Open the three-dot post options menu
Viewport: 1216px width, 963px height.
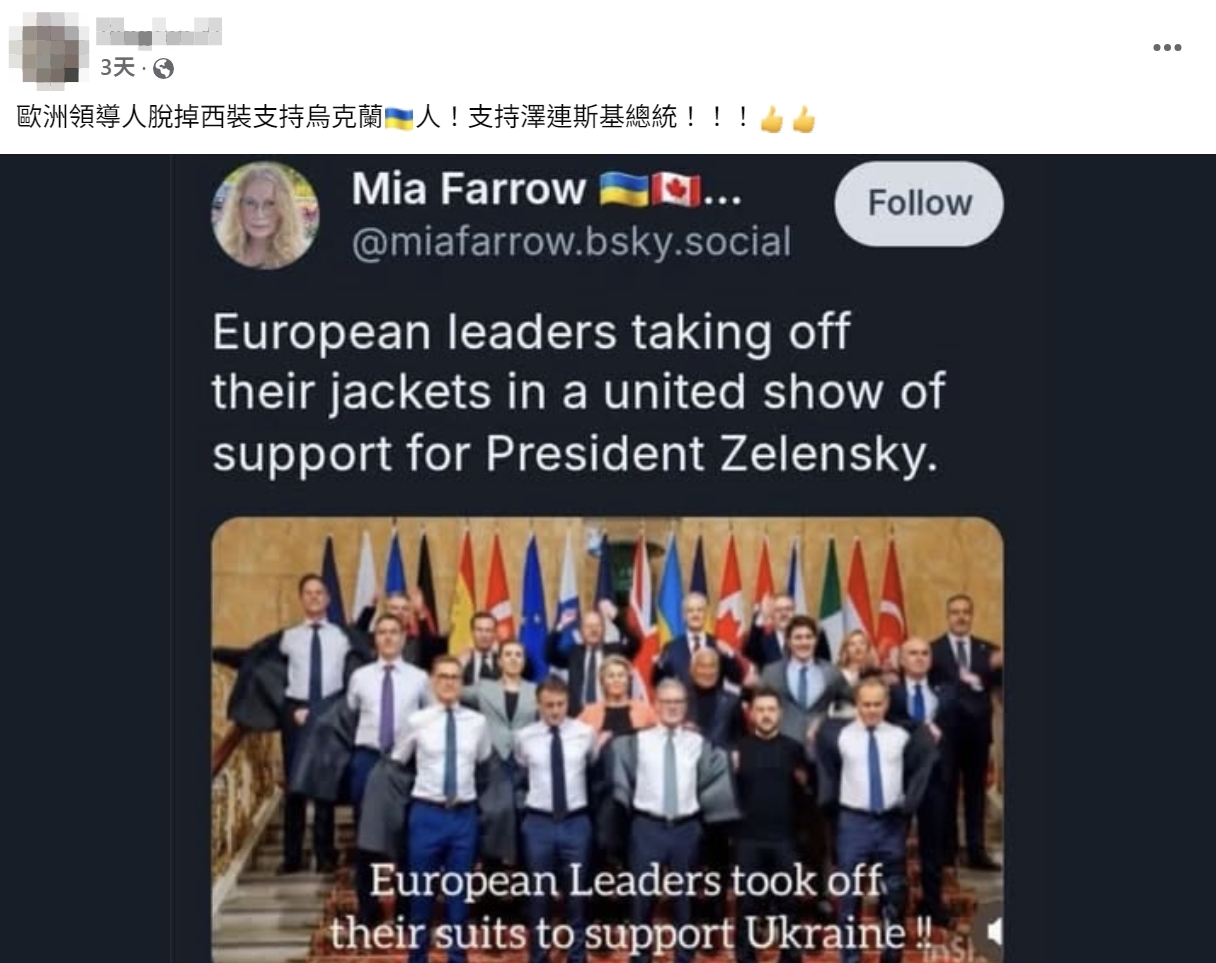click(1167, 47)
